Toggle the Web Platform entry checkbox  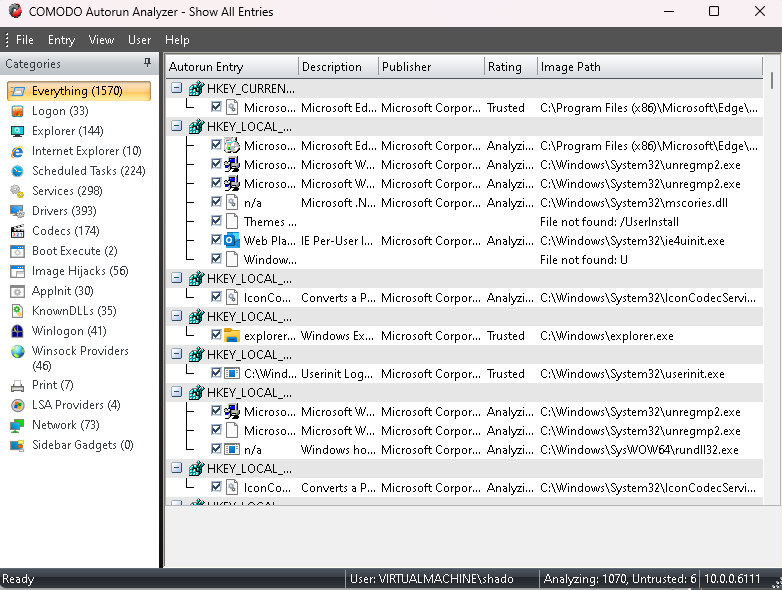(x=217, y=241)
